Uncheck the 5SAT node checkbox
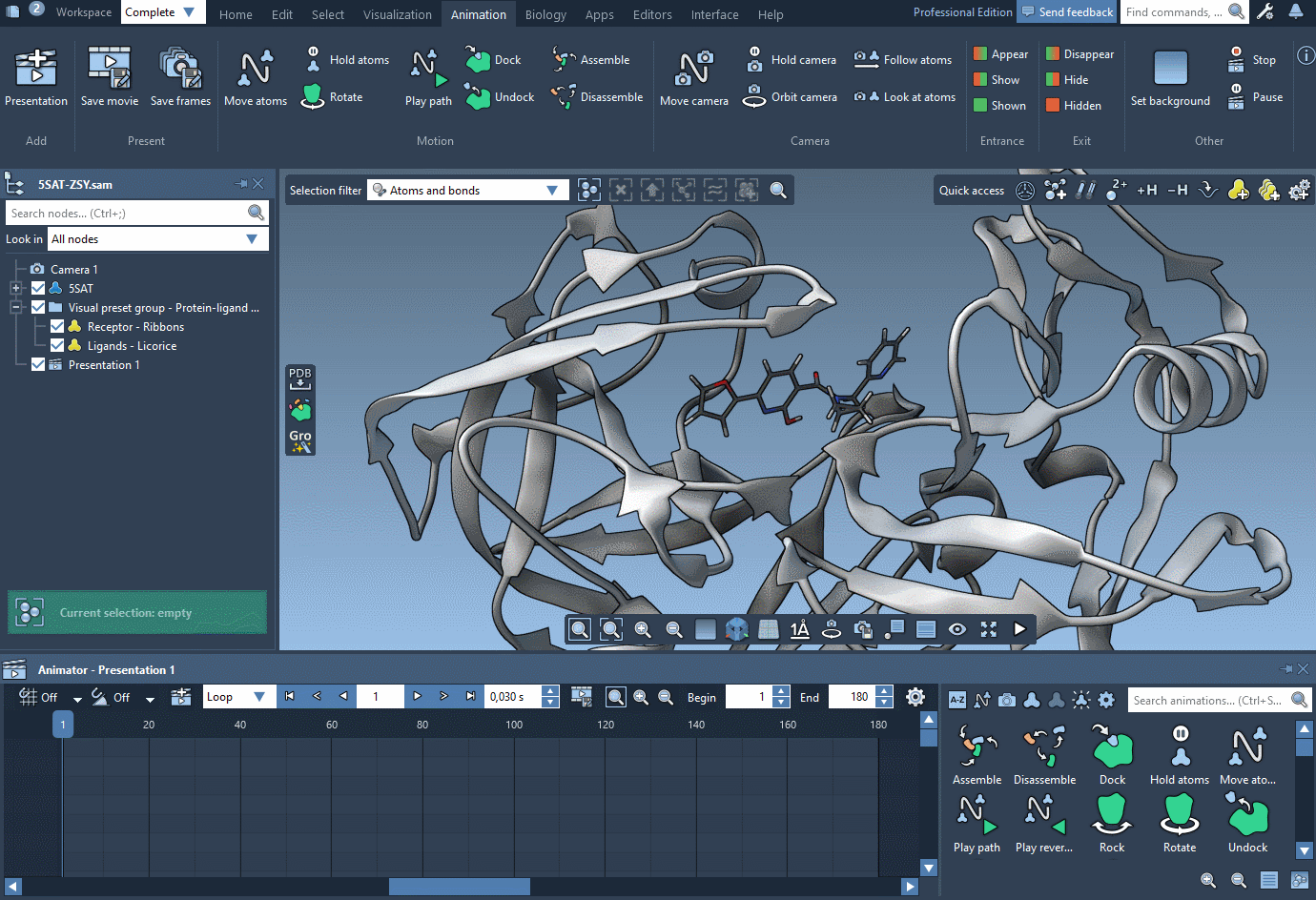Image resolution: width=1316 pixels, height=900 pixels. click(38, 288)
